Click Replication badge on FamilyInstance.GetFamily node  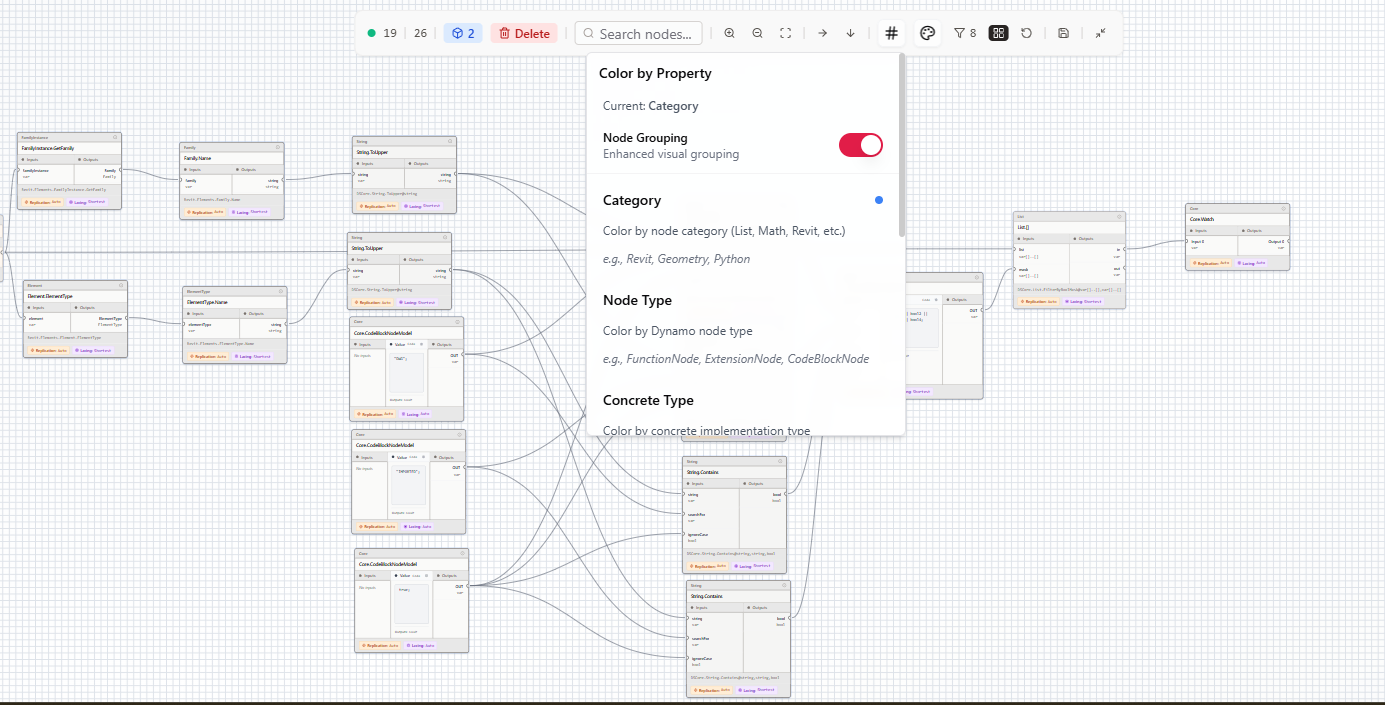43,202
